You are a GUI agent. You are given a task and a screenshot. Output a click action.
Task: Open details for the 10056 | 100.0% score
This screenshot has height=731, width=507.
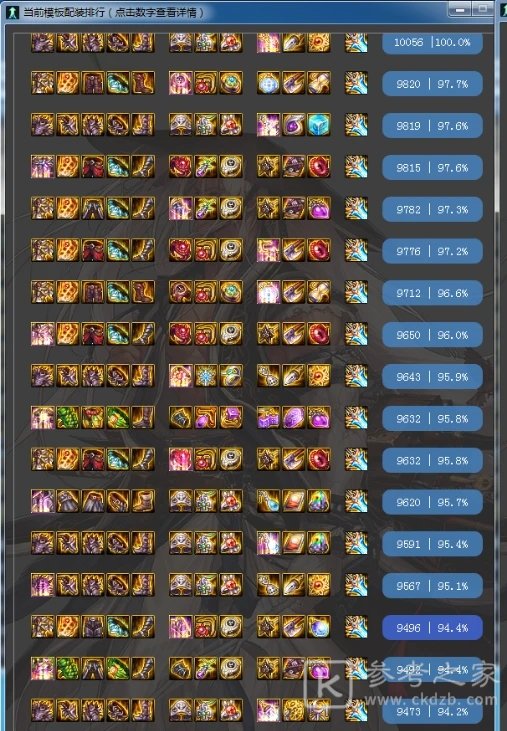(432, 43)
